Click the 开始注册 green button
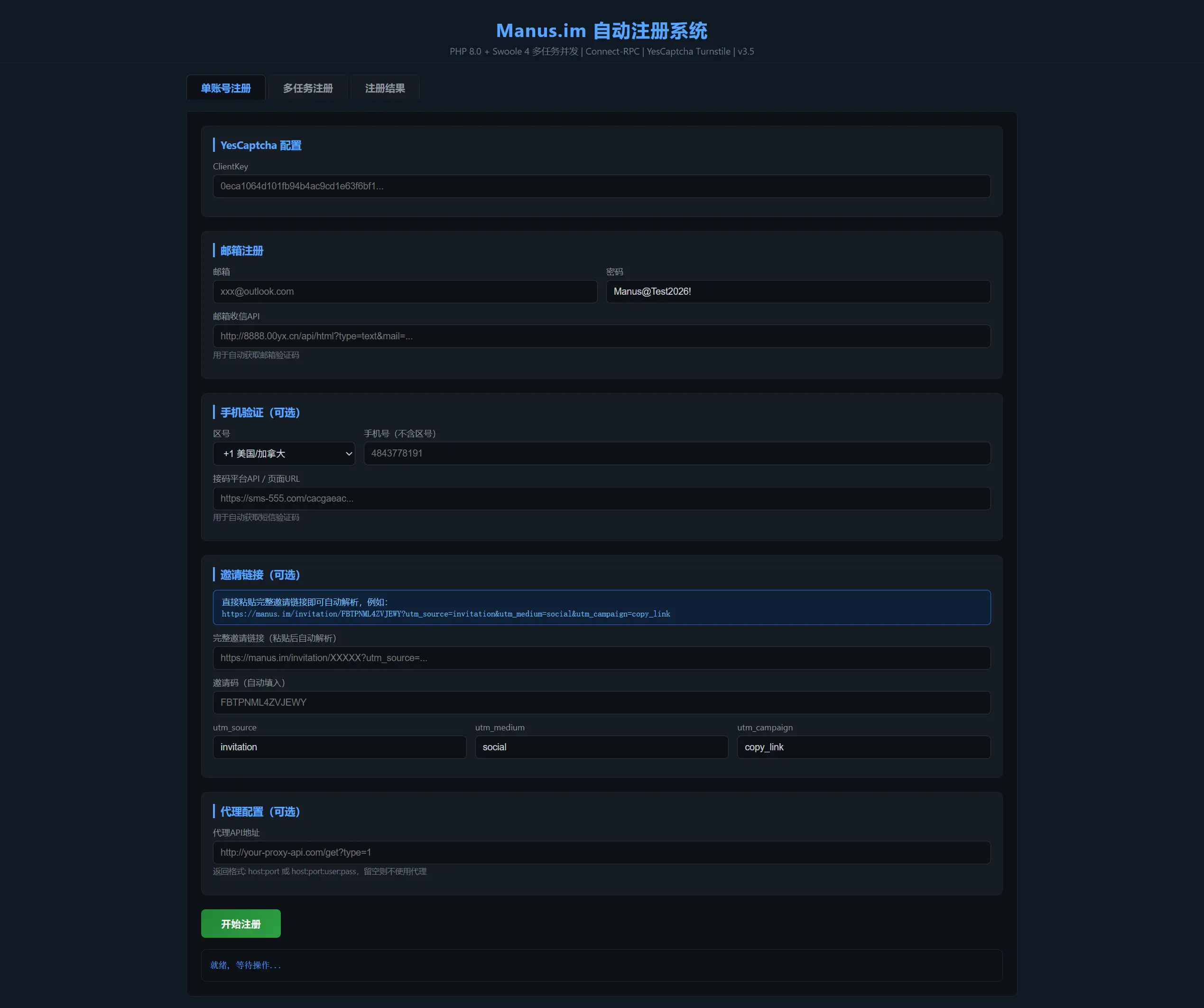This screenshot has height=1008, width=1204. coord(240,923)
